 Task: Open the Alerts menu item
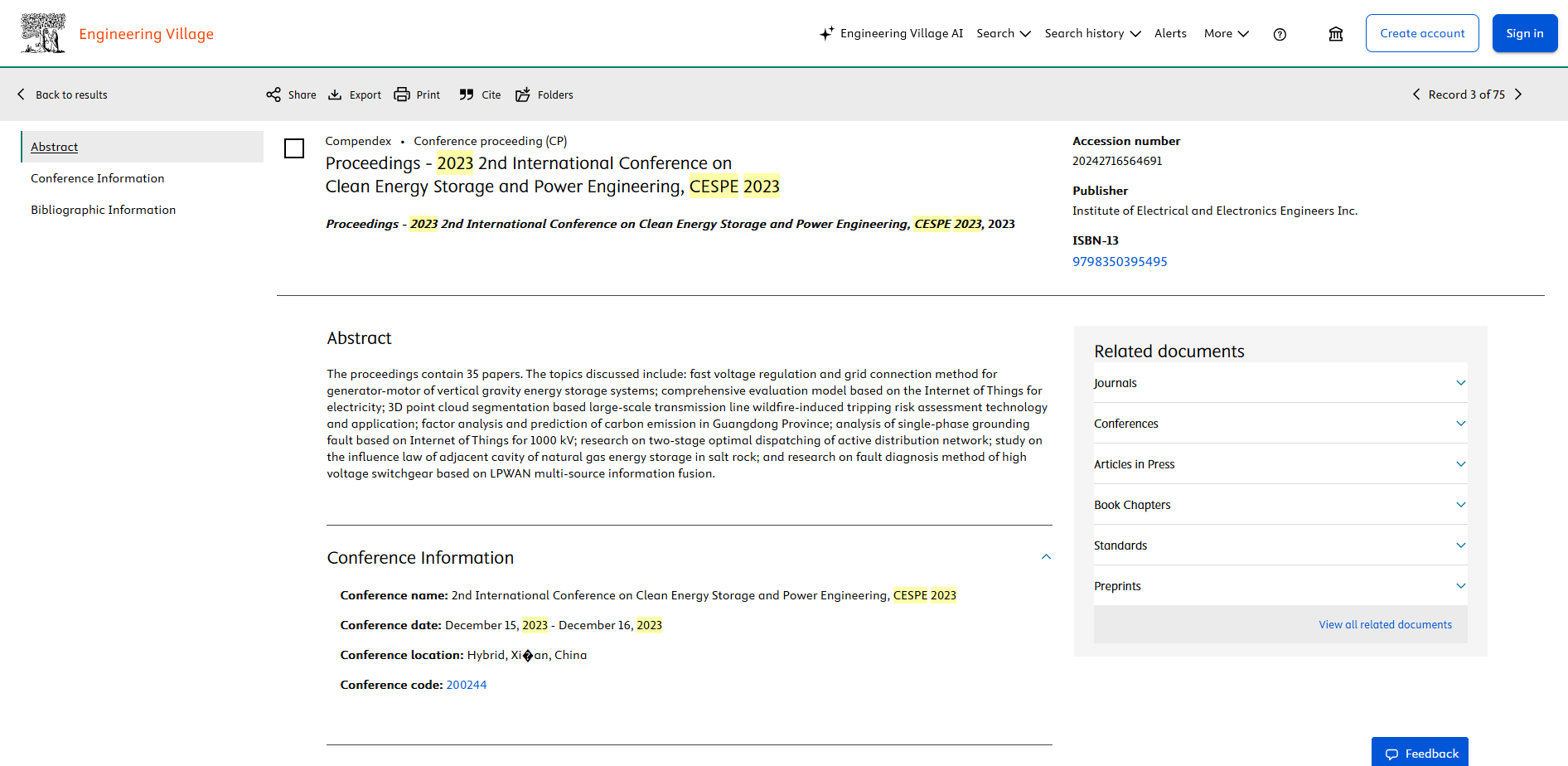pyautogui.click(x=1170, y=33)
